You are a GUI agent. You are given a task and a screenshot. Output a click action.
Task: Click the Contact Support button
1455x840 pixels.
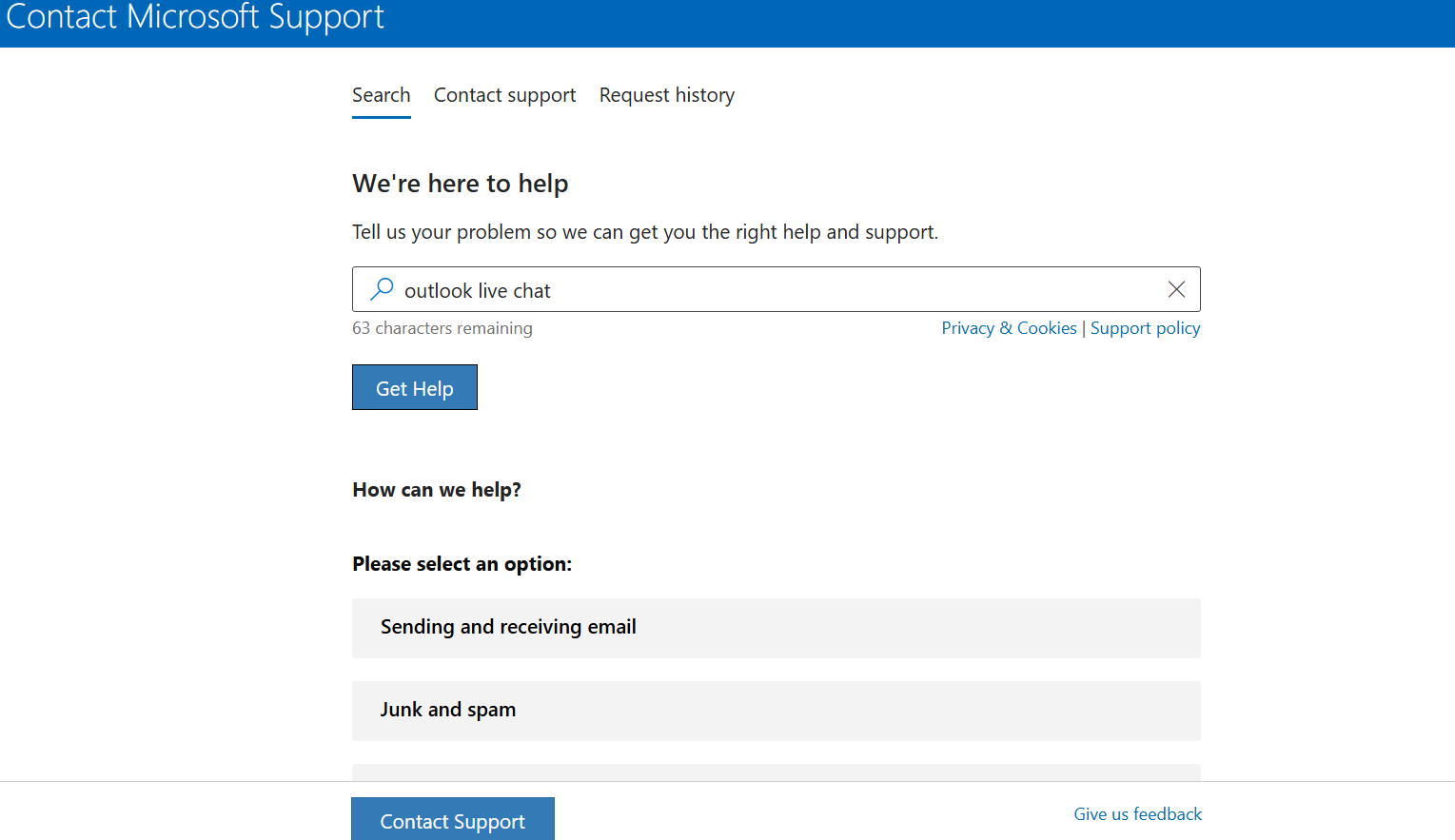453,820
